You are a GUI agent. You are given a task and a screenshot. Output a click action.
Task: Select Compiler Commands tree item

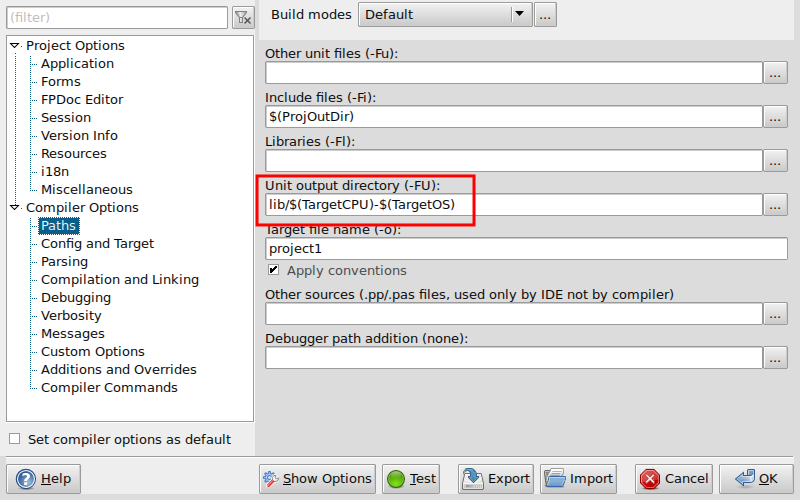point(109,388)
